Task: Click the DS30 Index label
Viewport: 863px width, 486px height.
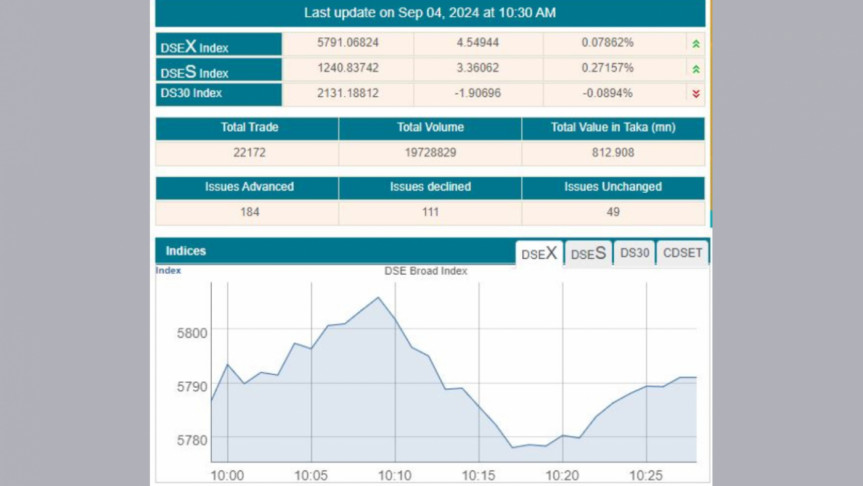Action: tap(191, 93)
